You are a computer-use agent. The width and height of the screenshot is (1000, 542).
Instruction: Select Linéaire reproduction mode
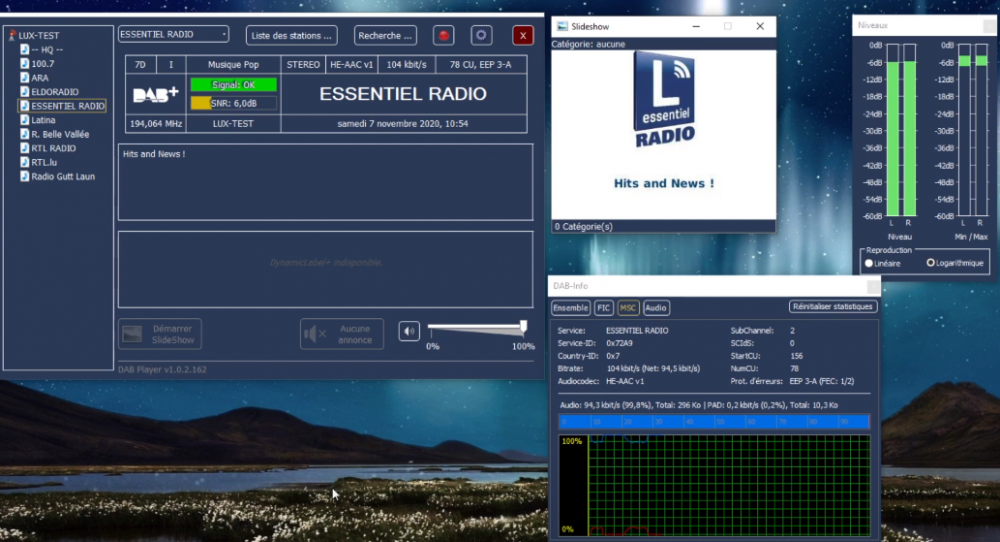click(869, 263)
